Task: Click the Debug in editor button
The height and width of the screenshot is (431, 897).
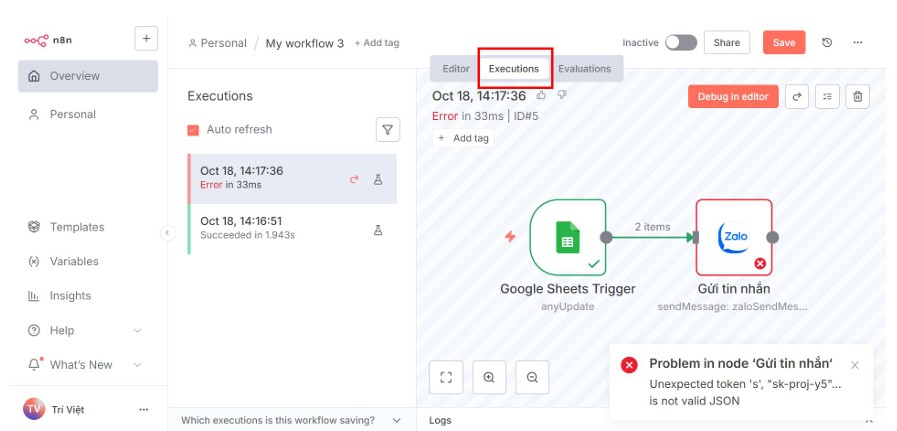Action: tap(733, 97)
